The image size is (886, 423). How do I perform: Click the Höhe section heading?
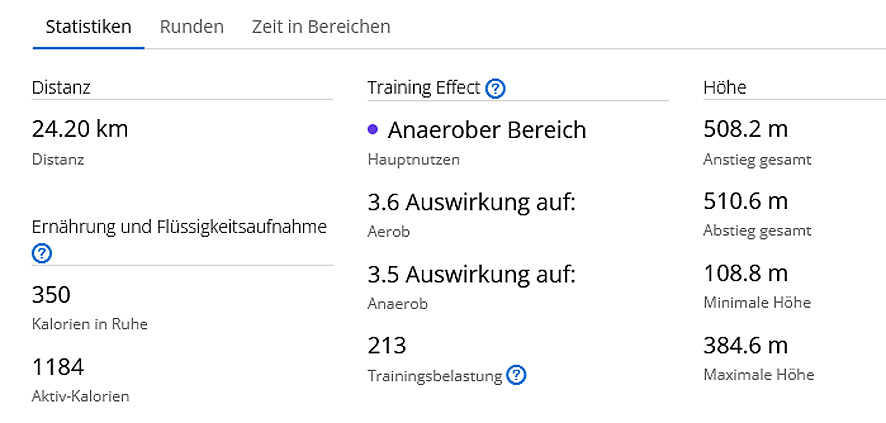[x=724, y=88]
